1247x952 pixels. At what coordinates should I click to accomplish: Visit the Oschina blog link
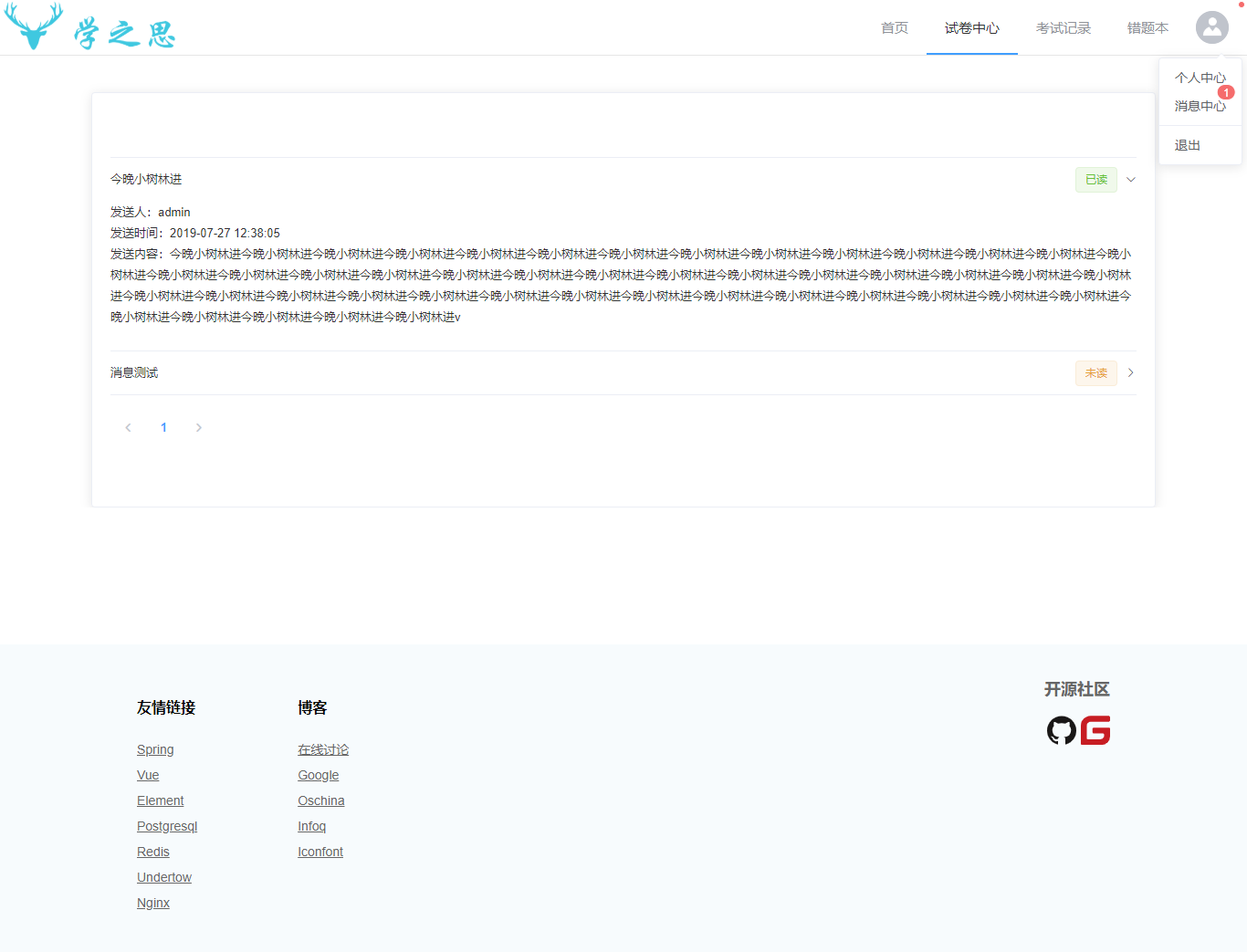[320, 800]
